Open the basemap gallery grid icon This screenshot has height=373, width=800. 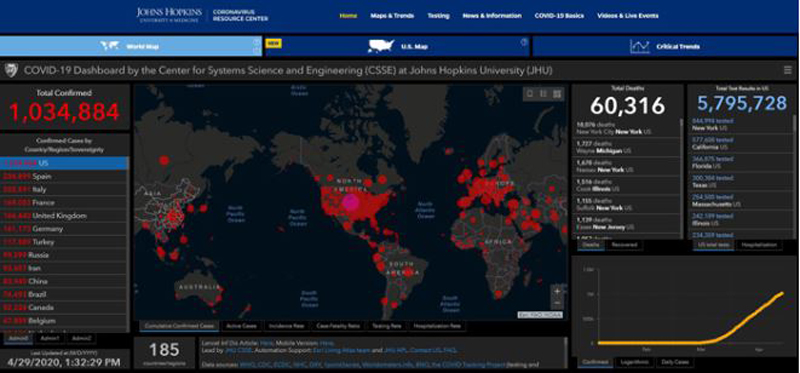557,93
